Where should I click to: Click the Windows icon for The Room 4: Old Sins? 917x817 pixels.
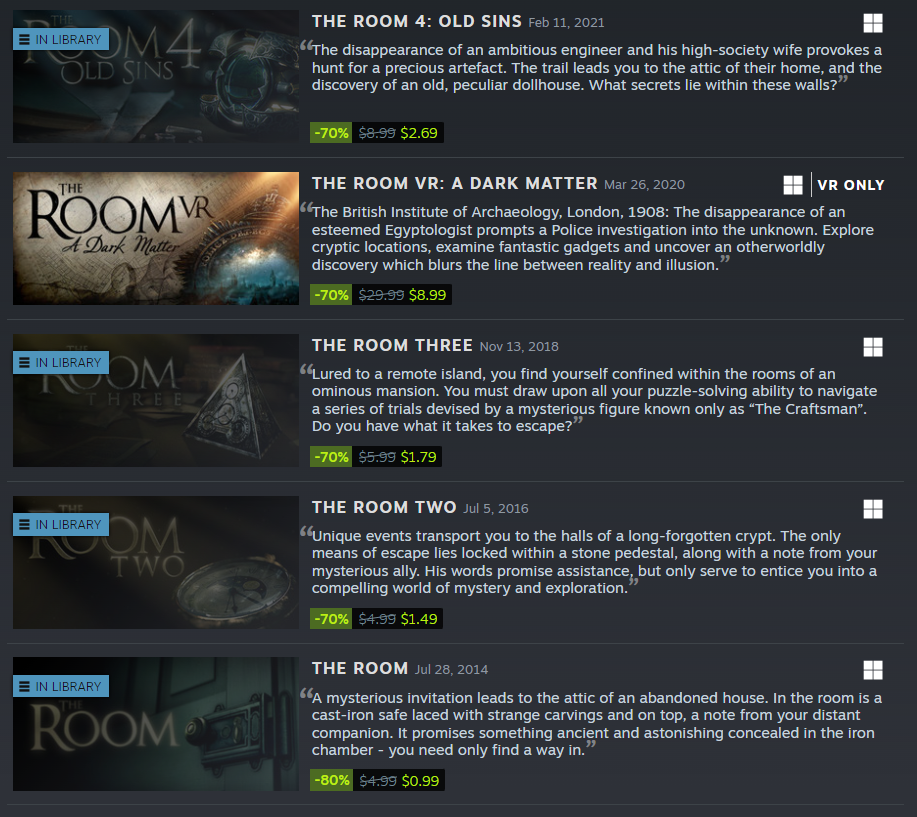pyautogui.click(x=873, y=23)
